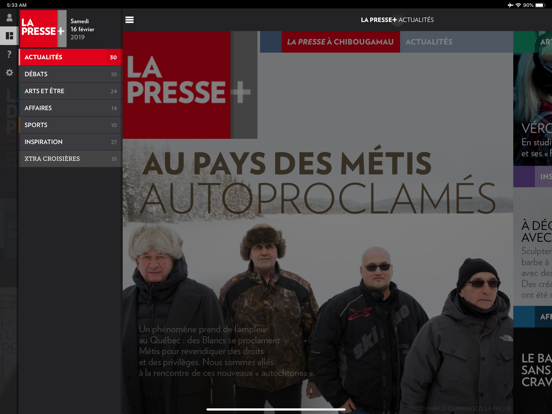Open the Débats section
This screenshot has height=414, width=552.
click(x=70, y=74)
